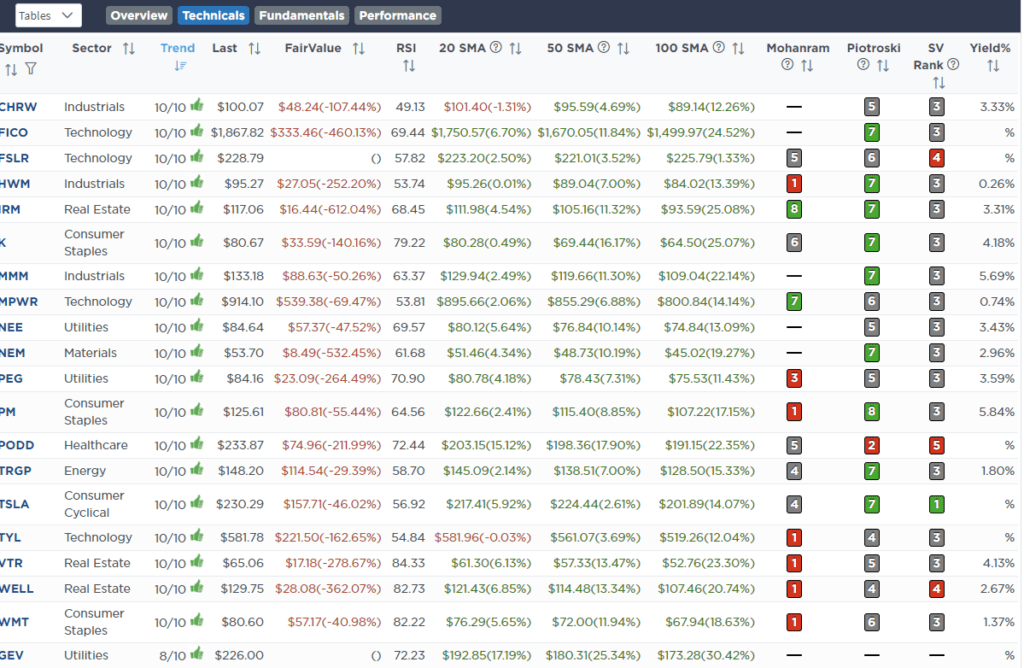Sort by Symbol column arrows
This screenshot has width=1024, height=668.
pyautogui.click(x=11, y=69)
